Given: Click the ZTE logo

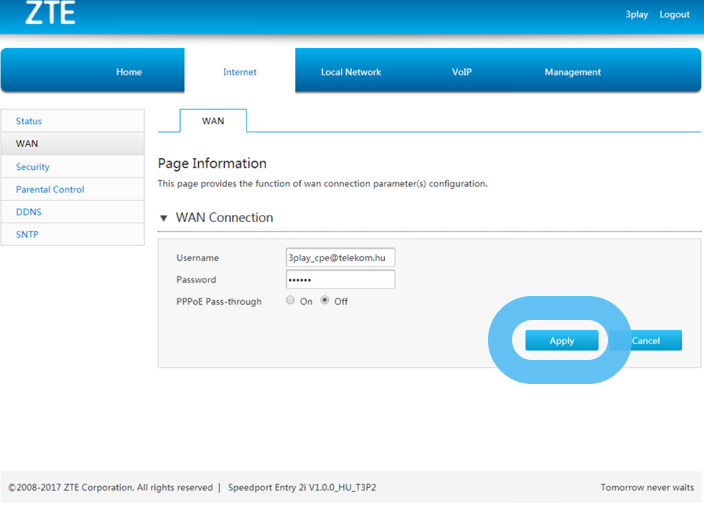Looking at the screenshot, I should click(50, 14).
